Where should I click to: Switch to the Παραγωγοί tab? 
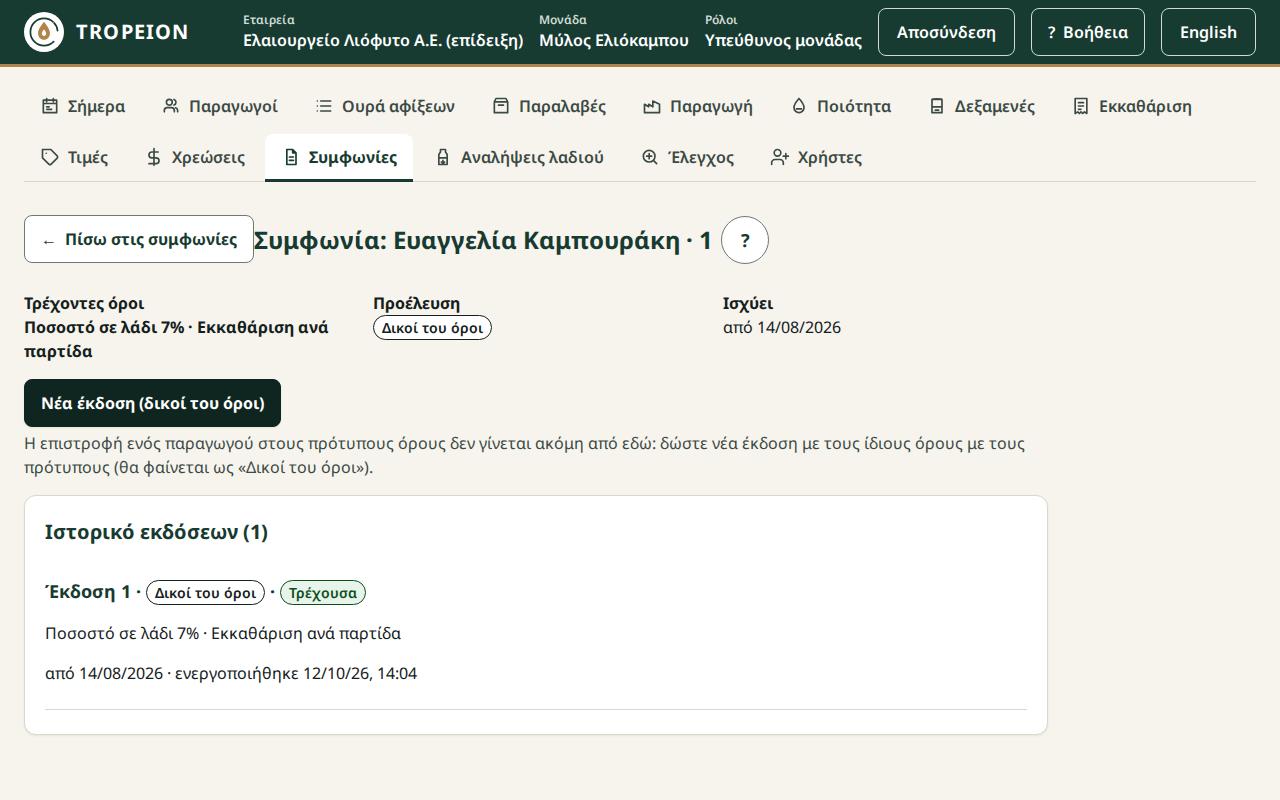220,106
